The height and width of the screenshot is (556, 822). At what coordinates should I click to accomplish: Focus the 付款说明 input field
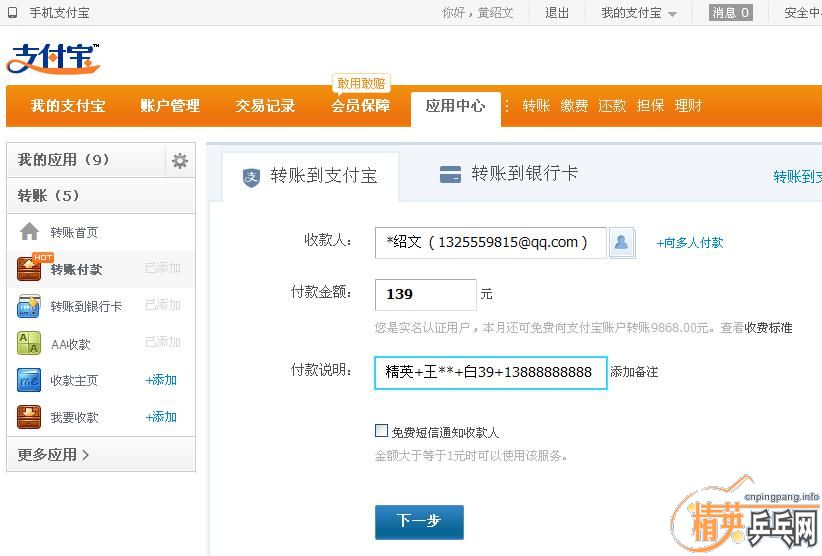coord(491,373)
